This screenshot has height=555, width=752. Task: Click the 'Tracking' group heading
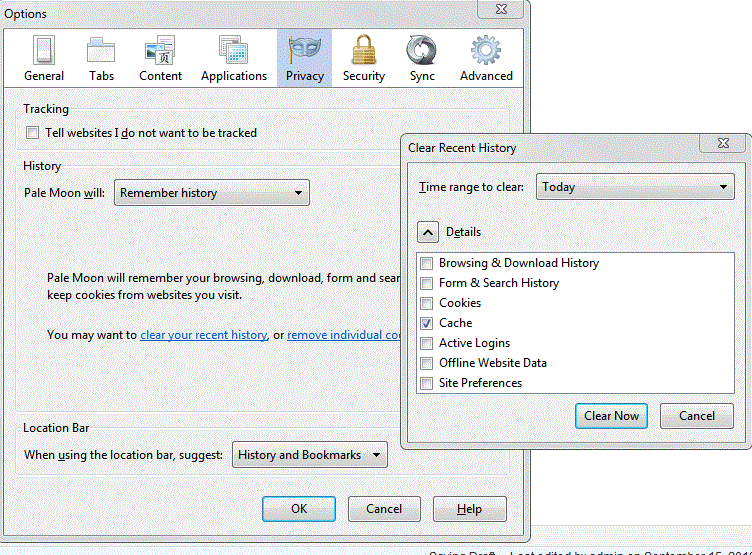coord(46,109)
